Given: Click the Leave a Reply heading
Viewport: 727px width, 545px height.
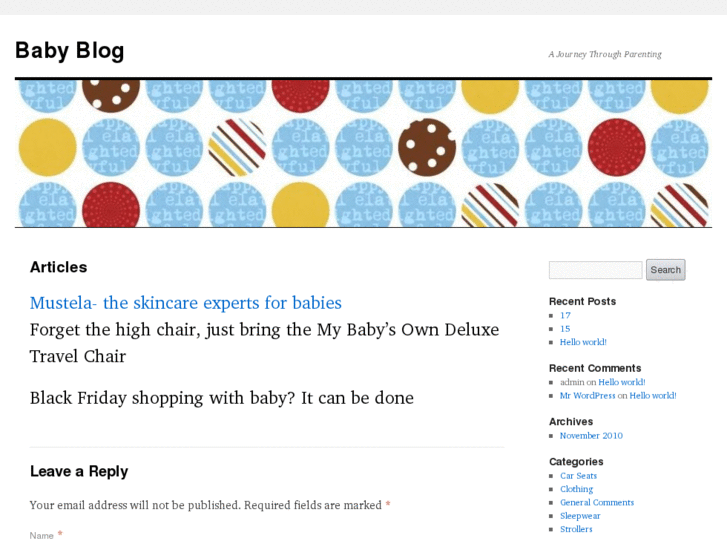Looking at the screenshot, I should [x=79, y=472].
